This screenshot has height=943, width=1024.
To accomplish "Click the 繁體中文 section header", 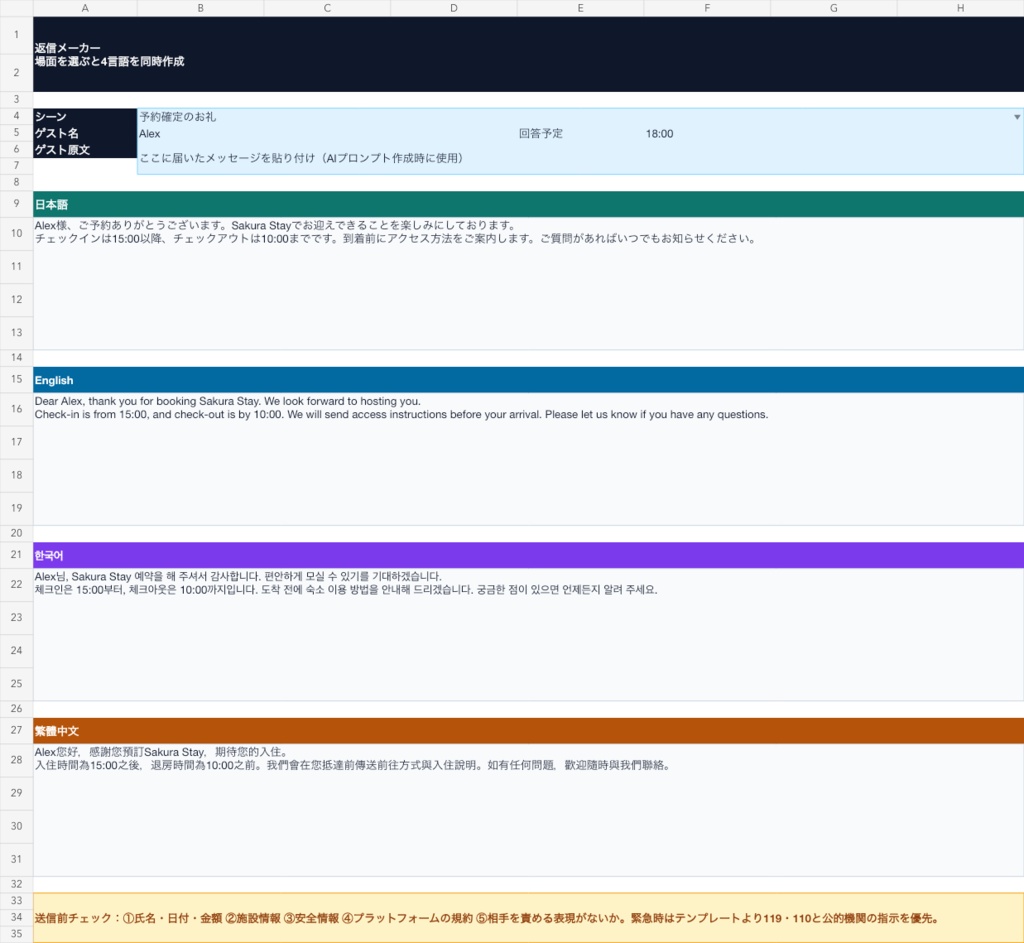I will (x=528, y=731).
